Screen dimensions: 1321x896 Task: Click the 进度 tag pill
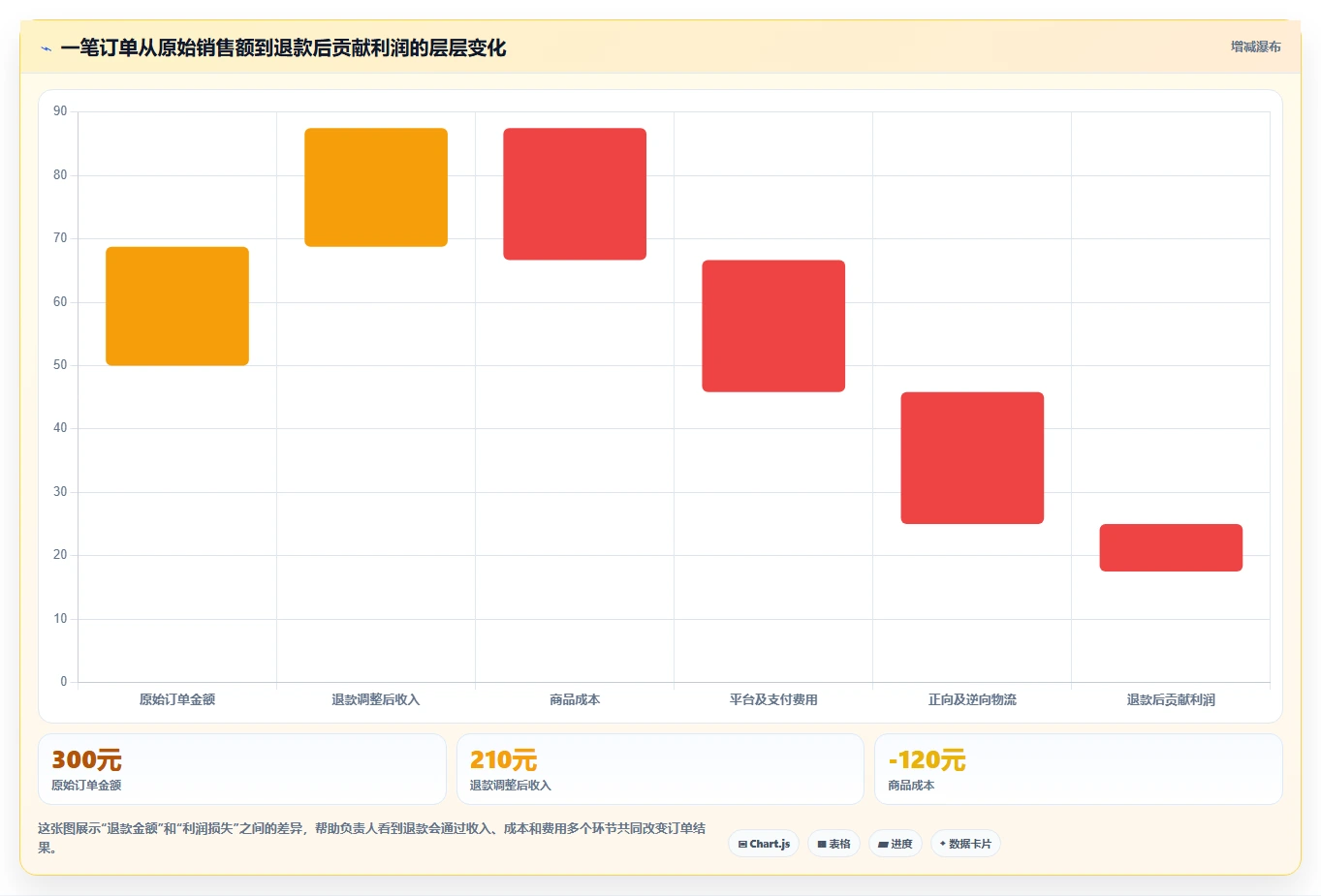tap(896, 844)
